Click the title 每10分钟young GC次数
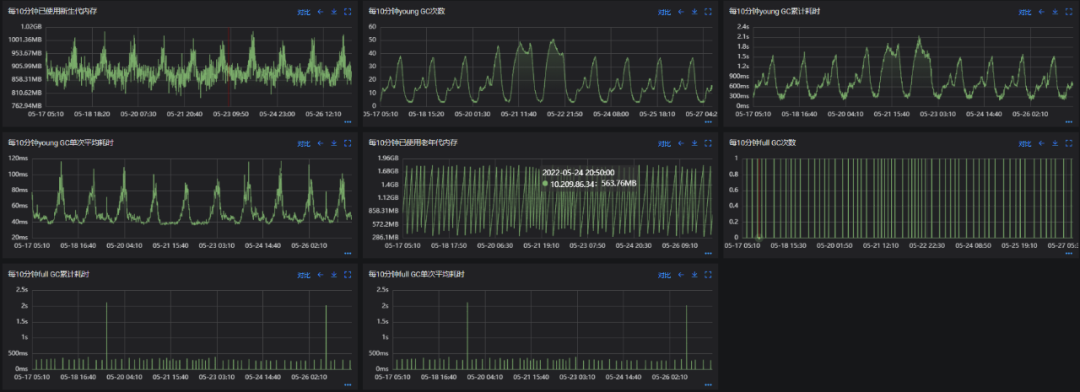The height and width of the screenshot is (392, 1080). (x=406, y=11)
